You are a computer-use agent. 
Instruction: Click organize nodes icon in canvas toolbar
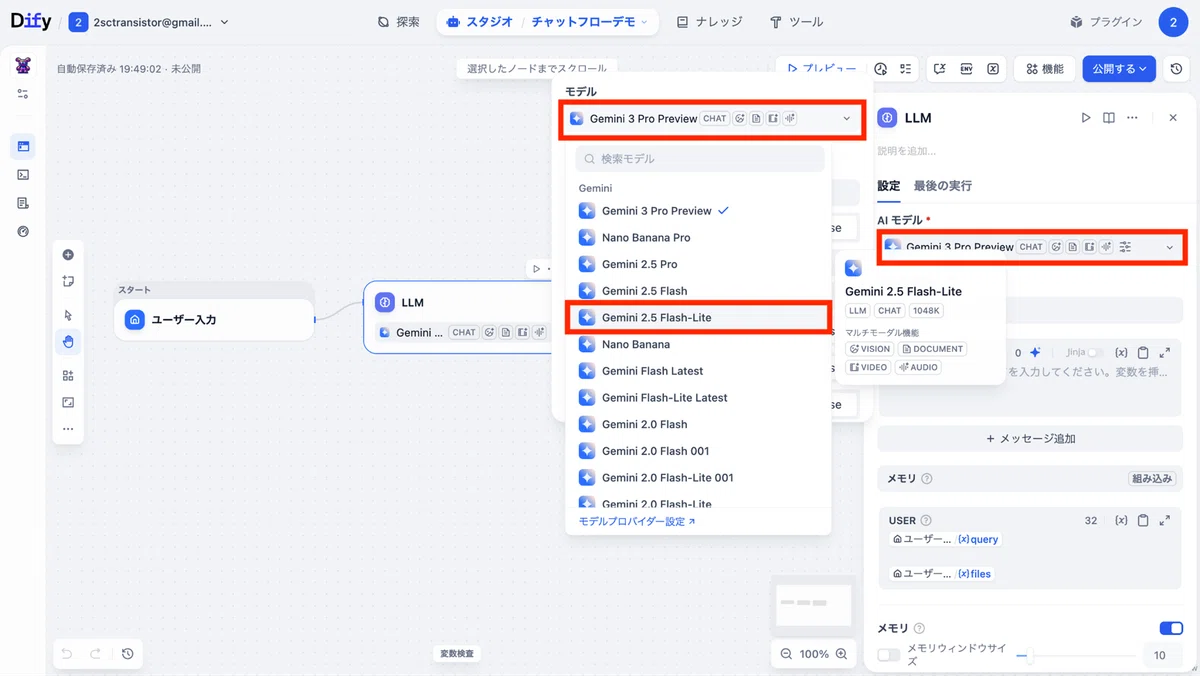(x=68, y=376)
